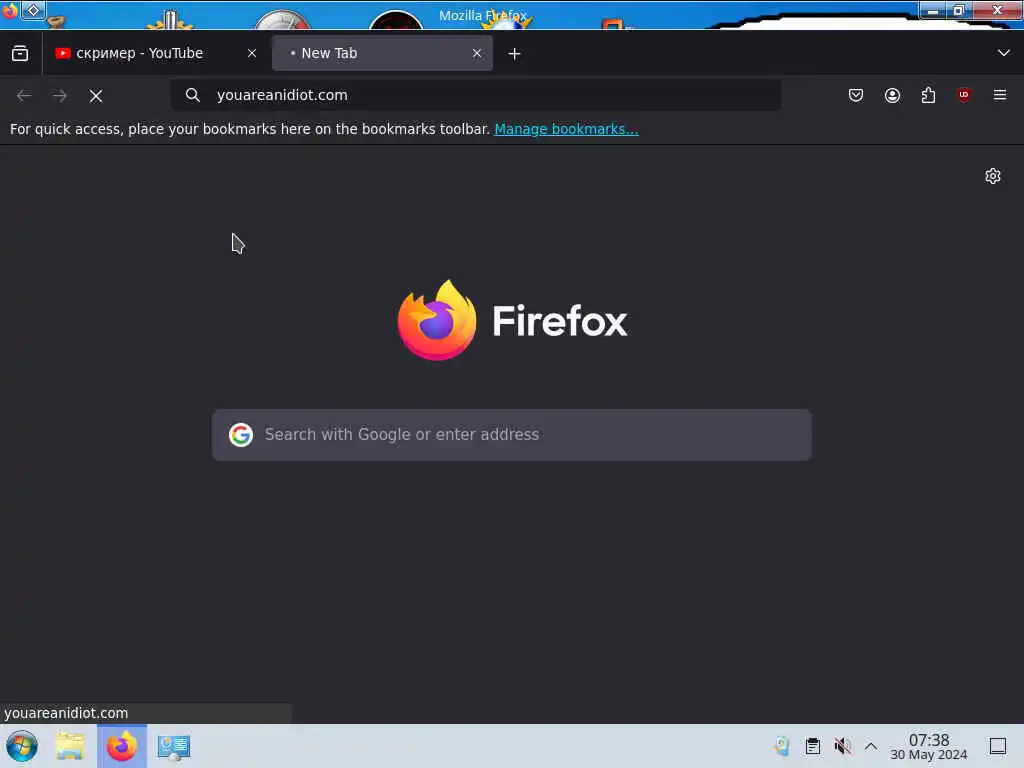Open the uBlock Origin extension icon

point(964,95)
